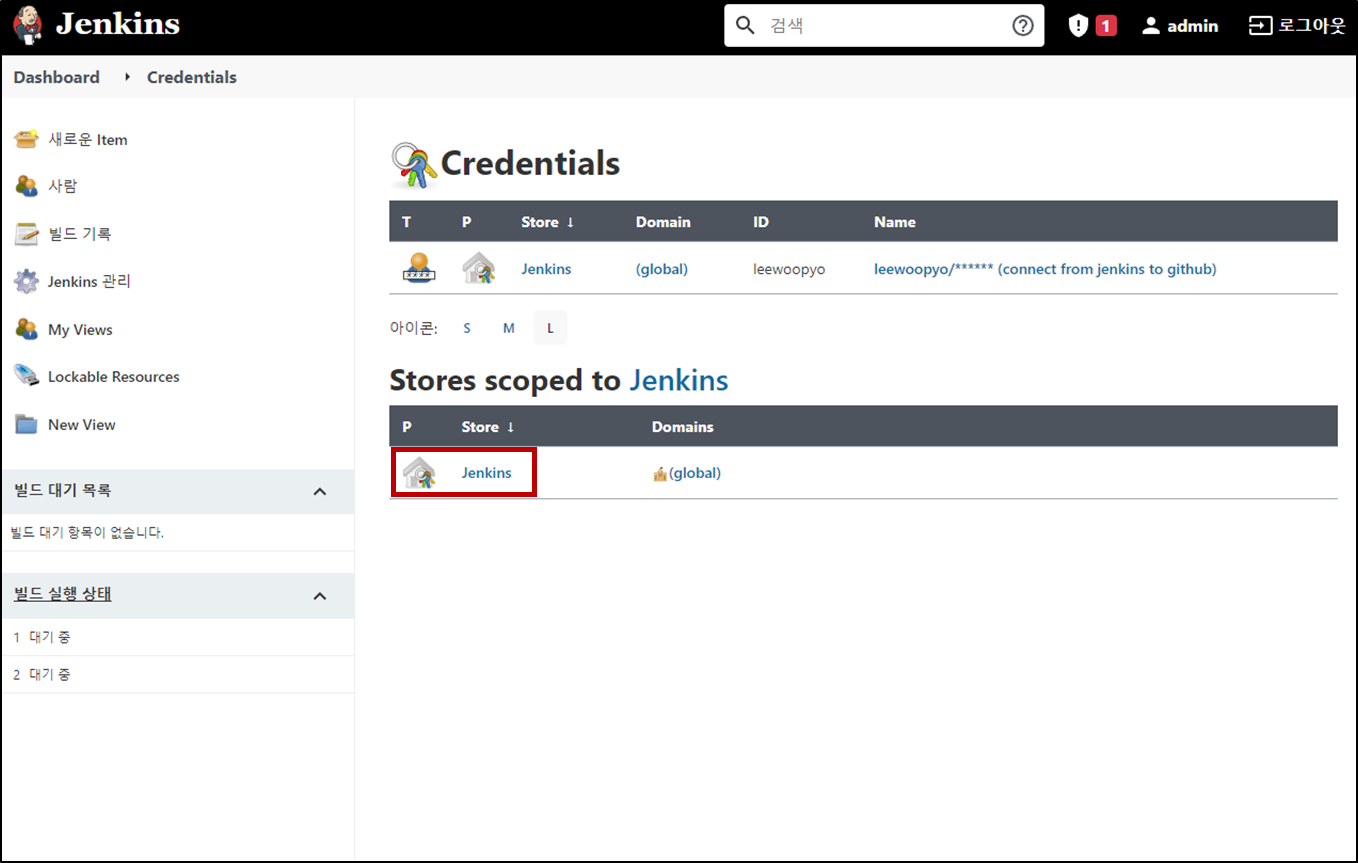Collapse the 빌드 실행 상태 panel chevron
Viewport: 1358px width, 863px height.
click(x=320, y=596)
